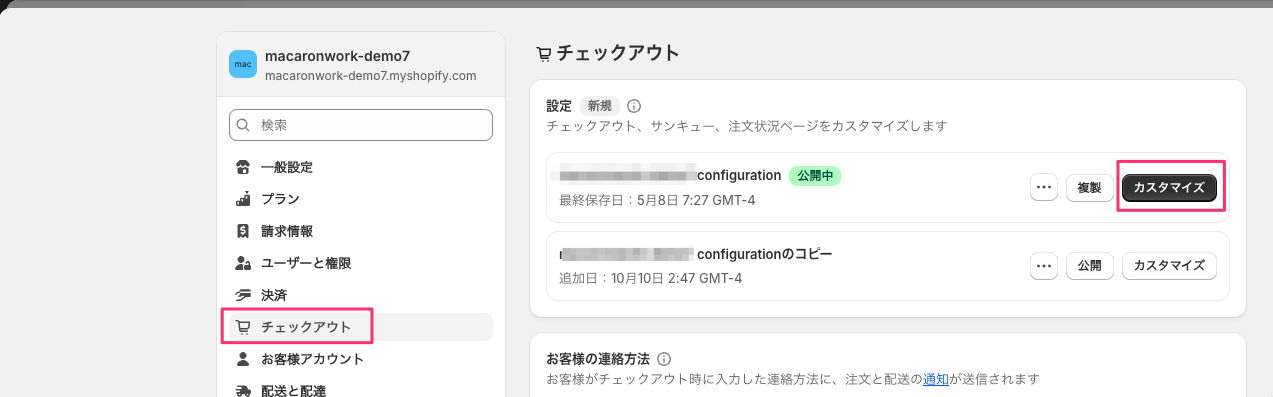Click the cart icon beside page title

tap(544, 54)
